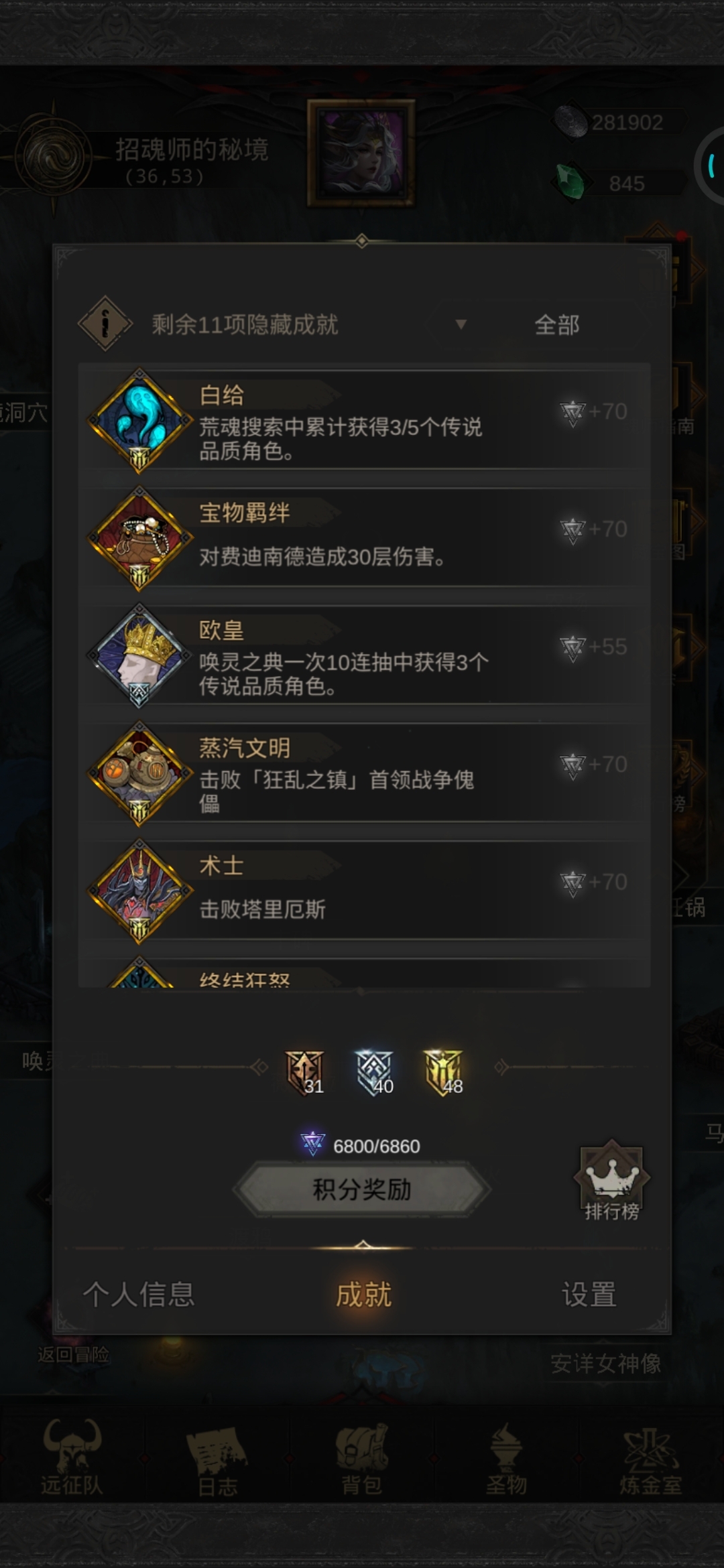Tap the player portrait avatar
The width and height of the screenshot is (724, 1568).
click(x=361, y=153)
